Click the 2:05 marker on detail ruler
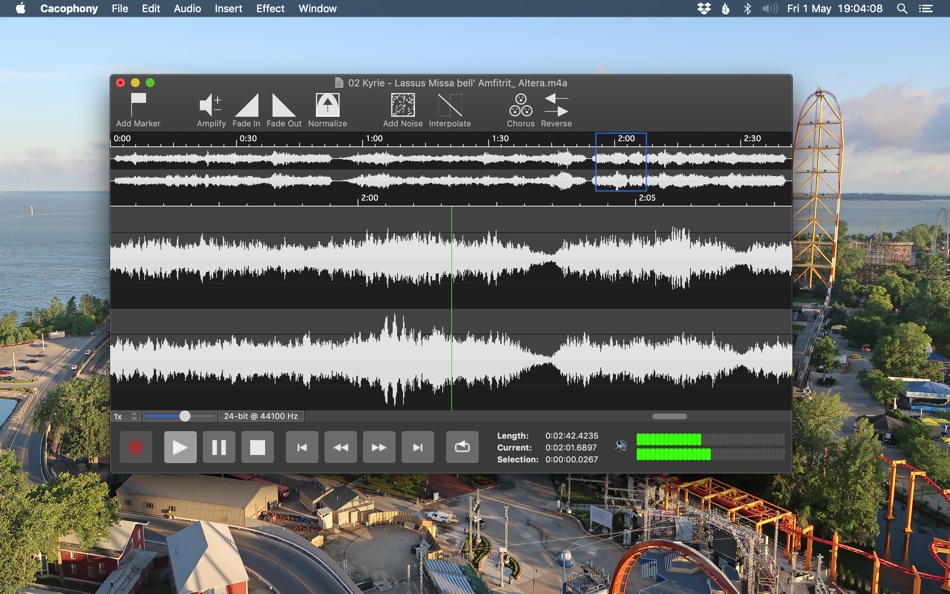Viewport: 950px width, 594px height. click(x=646, y=198)
